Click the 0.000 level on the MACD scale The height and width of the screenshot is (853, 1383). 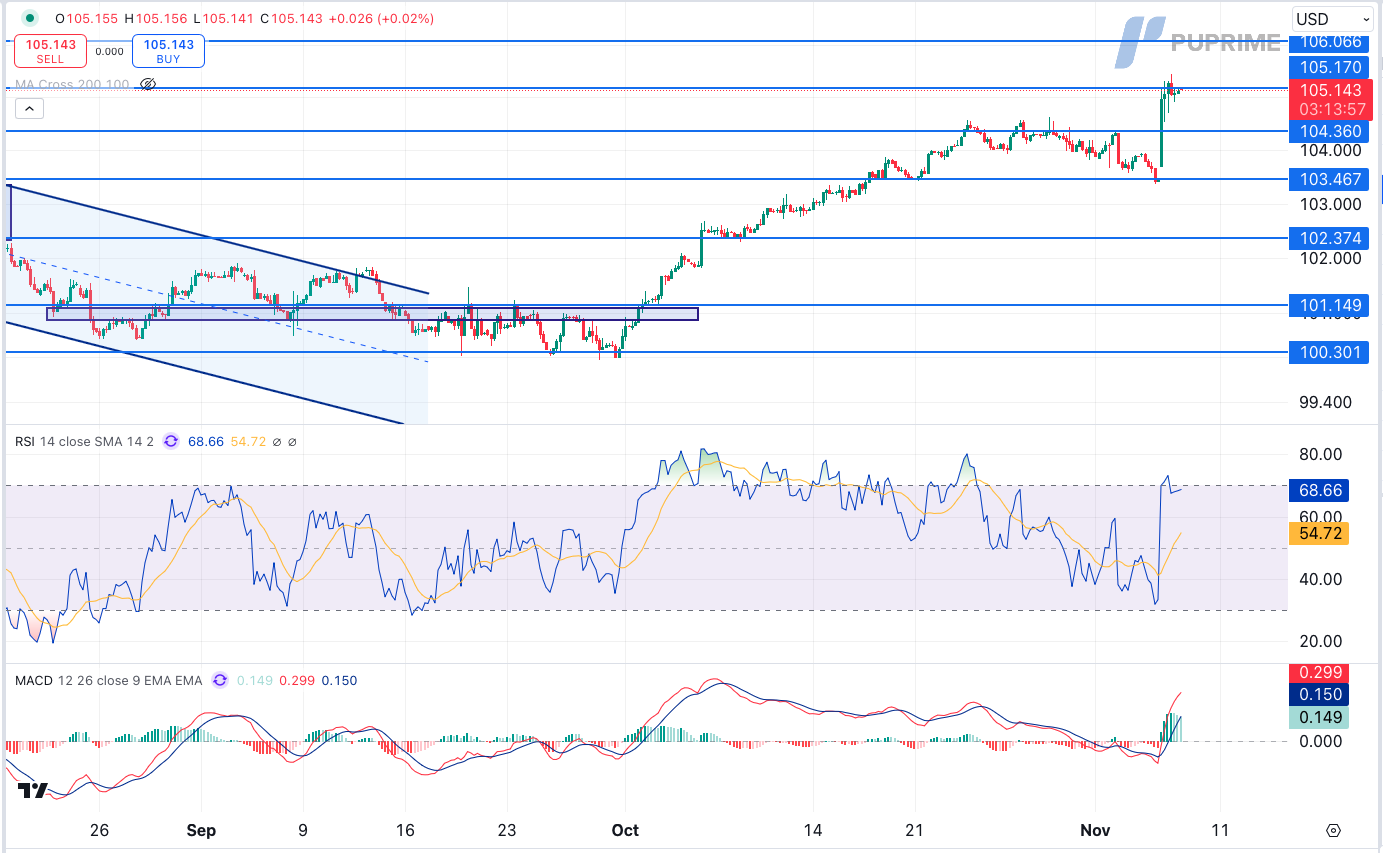(x=1321, y=741)
